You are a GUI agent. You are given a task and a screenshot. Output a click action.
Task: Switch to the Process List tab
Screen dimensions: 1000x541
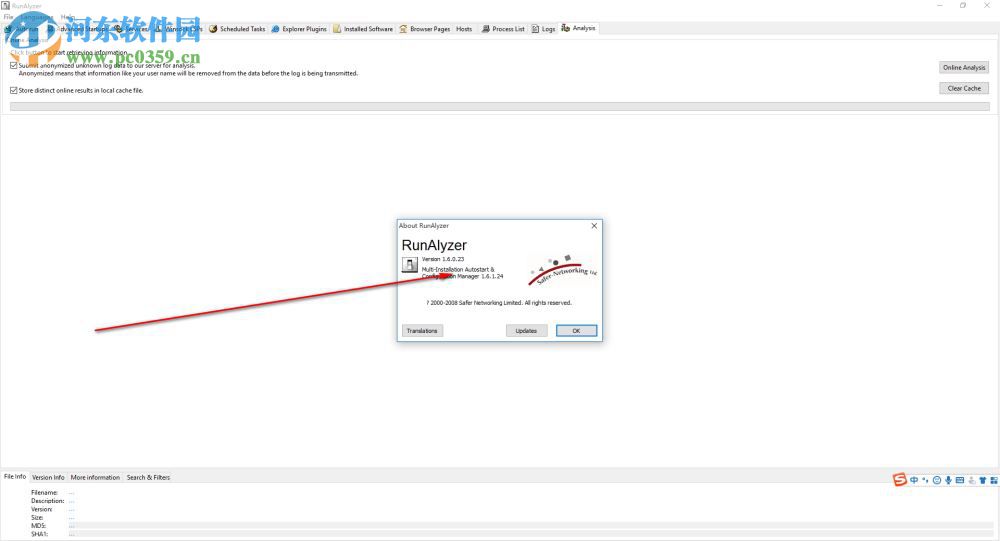503,29
